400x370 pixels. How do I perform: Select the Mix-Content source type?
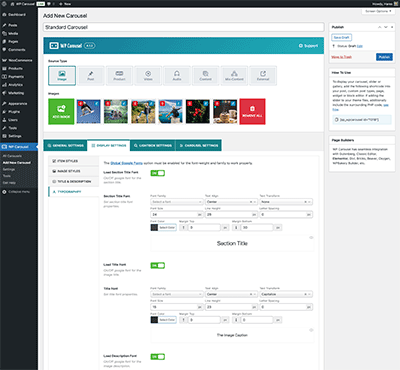(234, 76)
